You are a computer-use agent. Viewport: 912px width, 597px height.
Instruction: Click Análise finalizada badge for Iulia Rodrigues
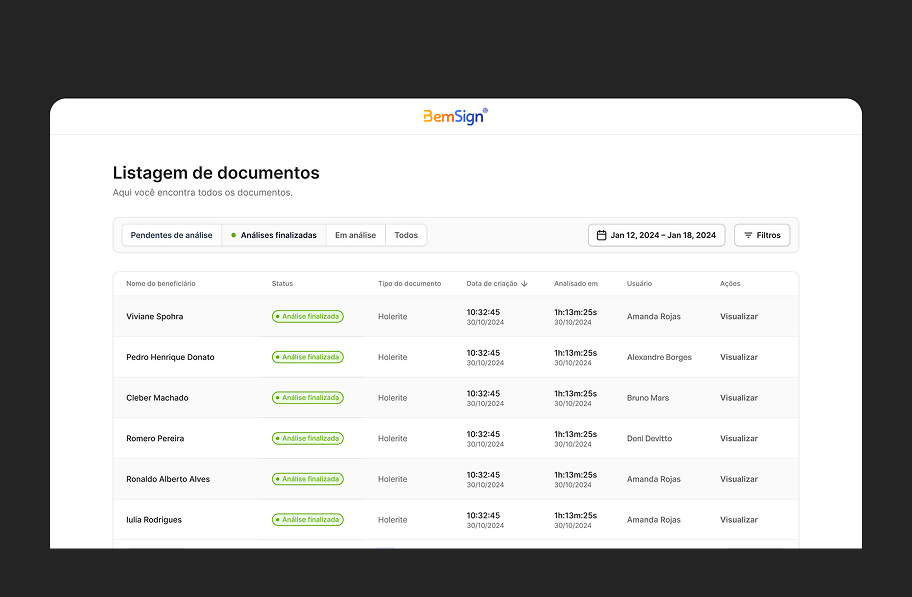(308, 520)
